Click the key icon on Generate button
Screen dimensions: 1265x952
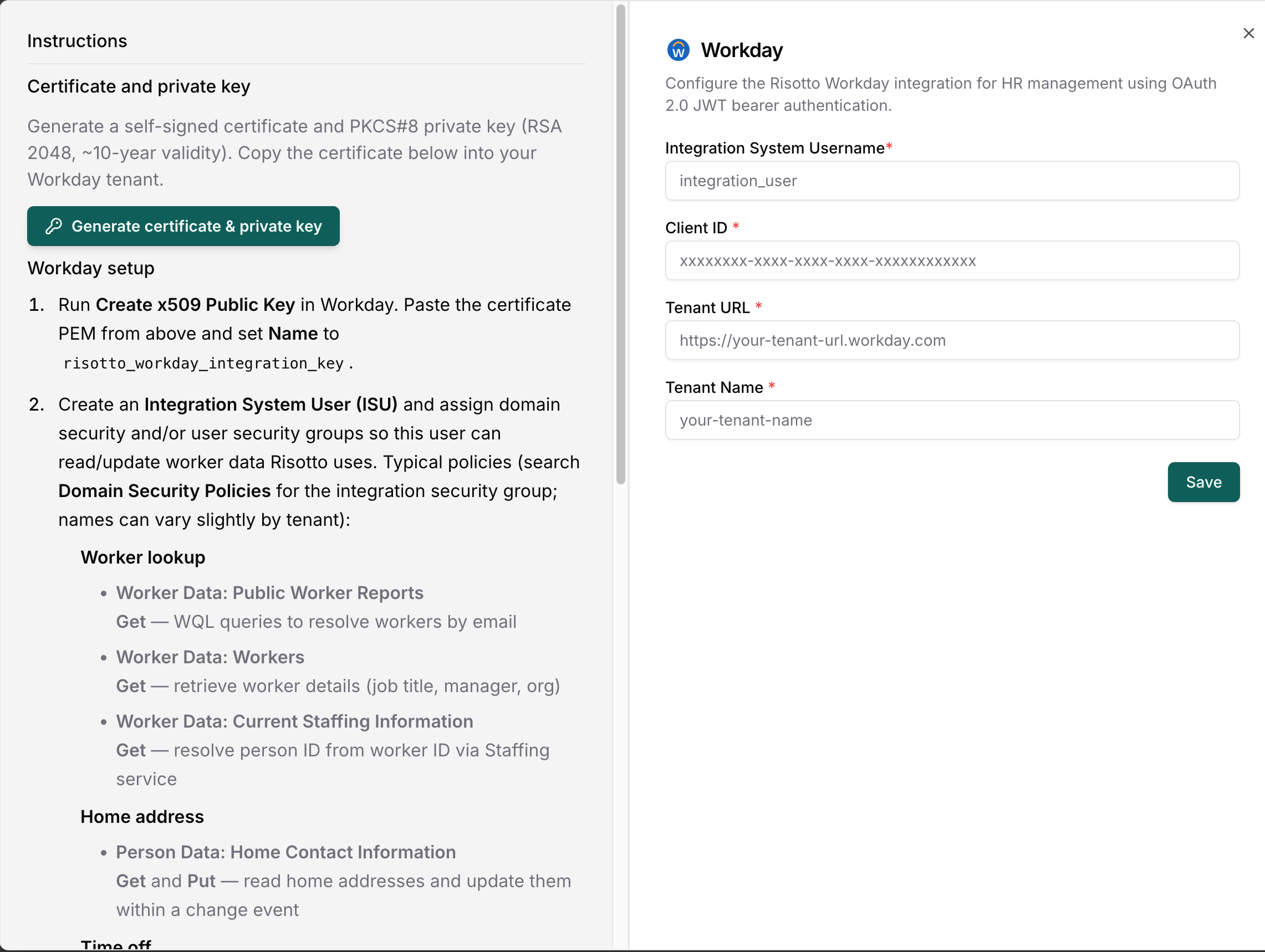[x=54, y=226]
